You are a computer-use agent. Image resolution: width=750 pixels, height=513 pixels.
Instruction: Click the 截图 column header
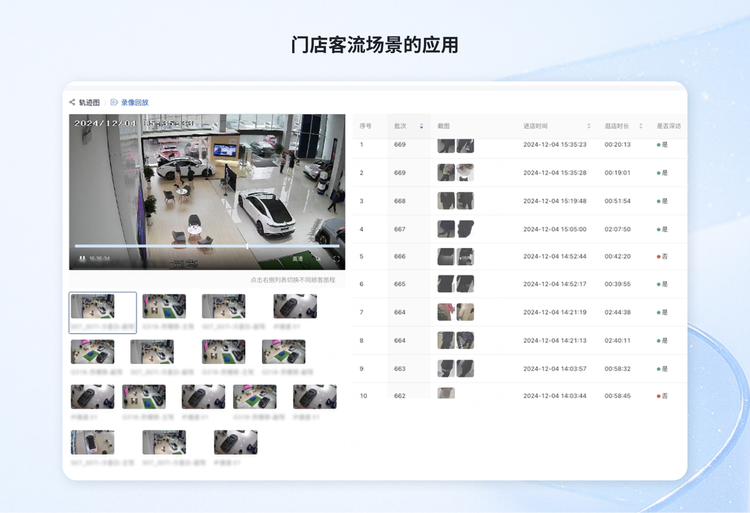(x=443, y=126)
